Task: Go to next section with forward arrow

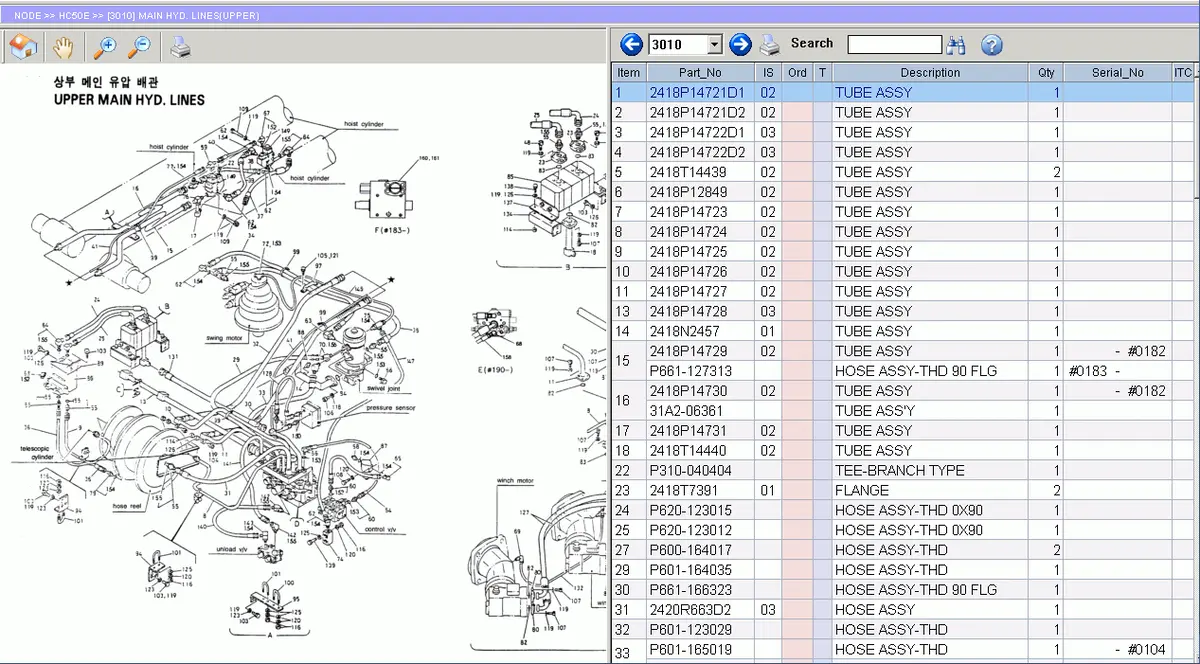Action: point(740,44)
